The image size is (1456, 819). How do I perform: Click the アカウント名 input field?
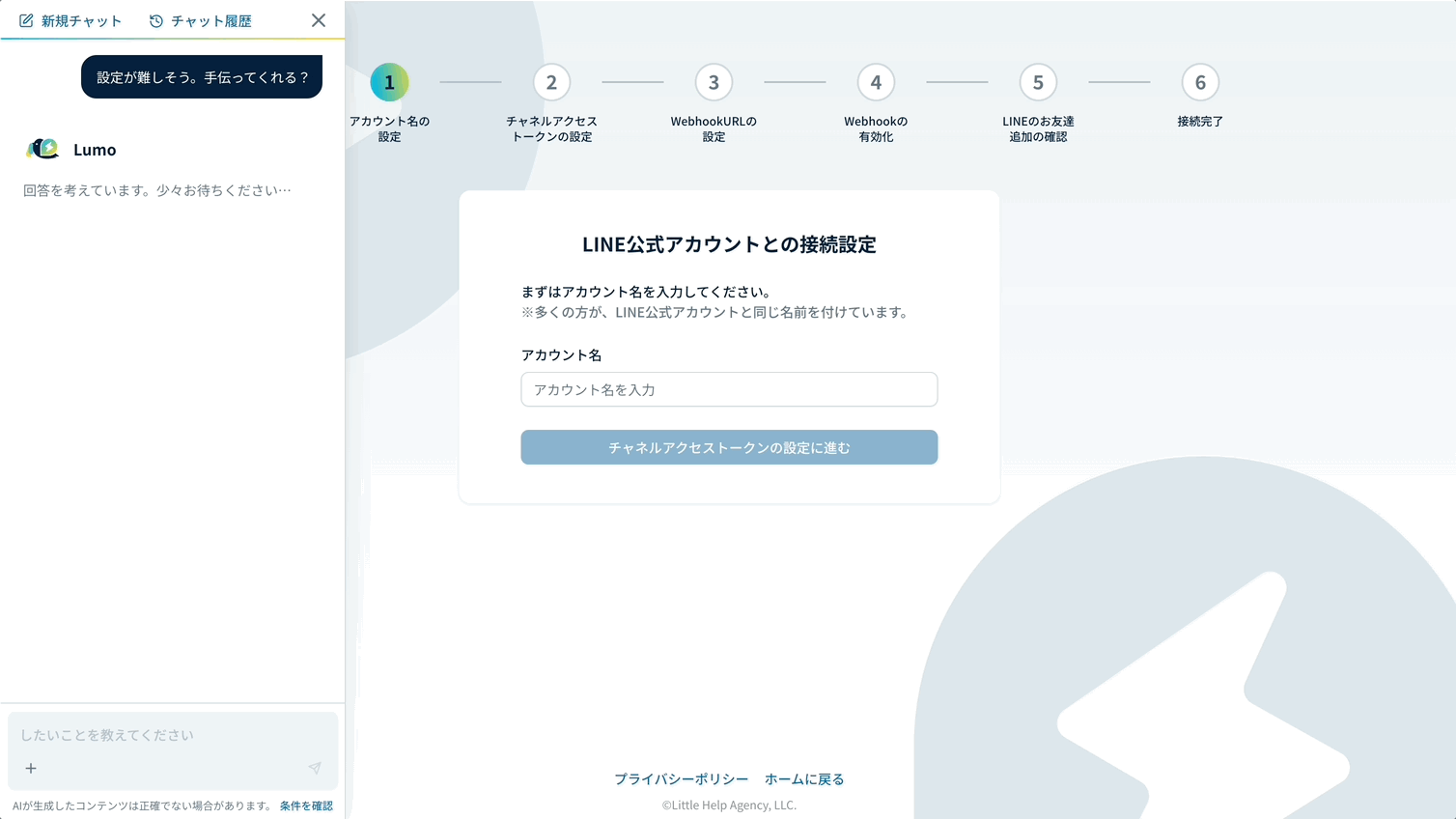(729, 389)
